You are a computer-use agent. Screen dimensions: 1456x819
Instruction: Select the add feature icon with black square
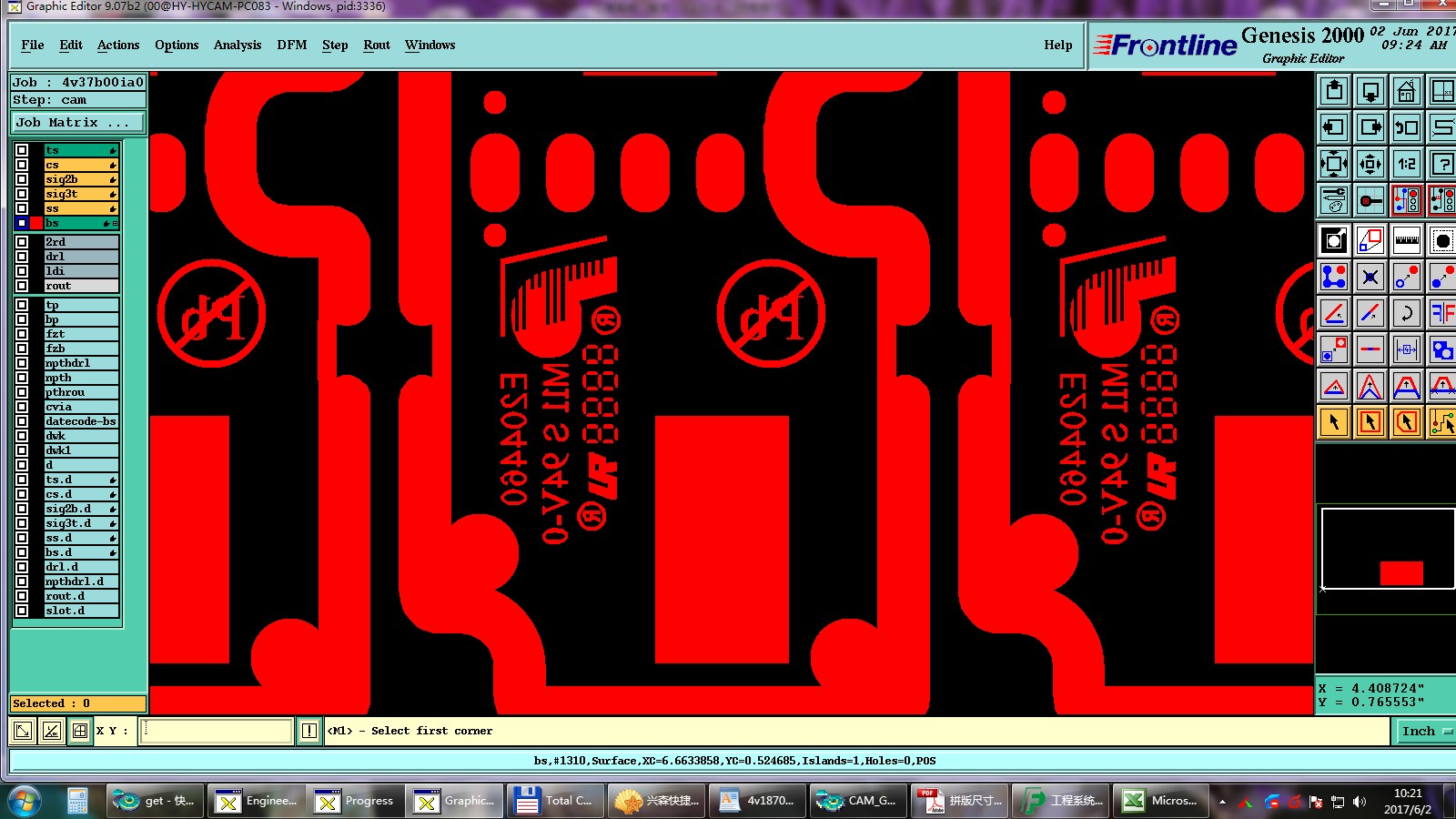(1334, 240)
